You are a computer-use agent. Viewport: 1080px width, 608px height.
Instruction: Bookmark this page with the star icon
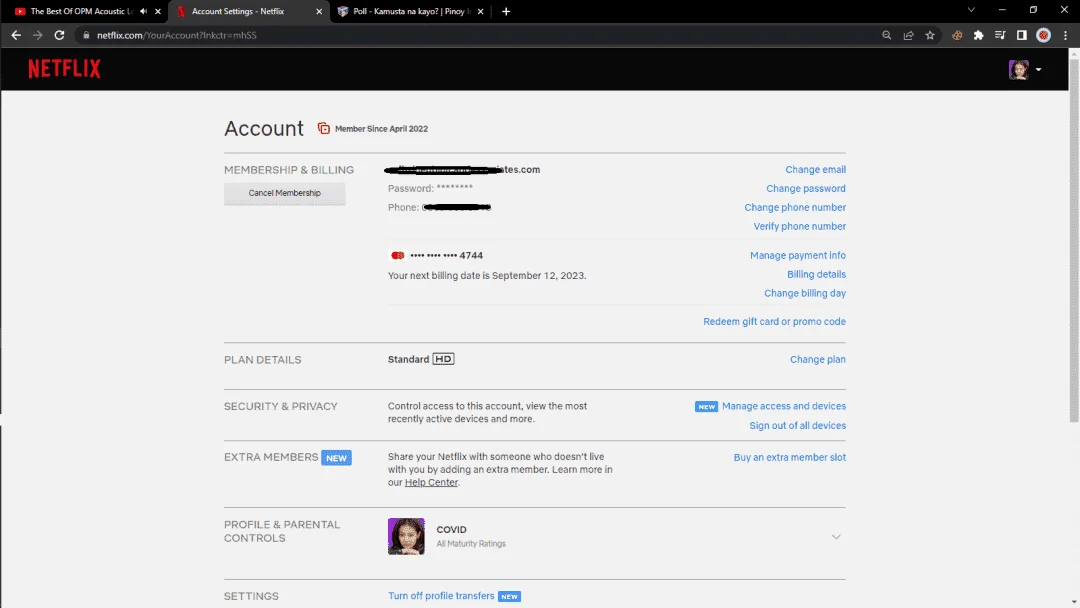(x=930, y=35)
